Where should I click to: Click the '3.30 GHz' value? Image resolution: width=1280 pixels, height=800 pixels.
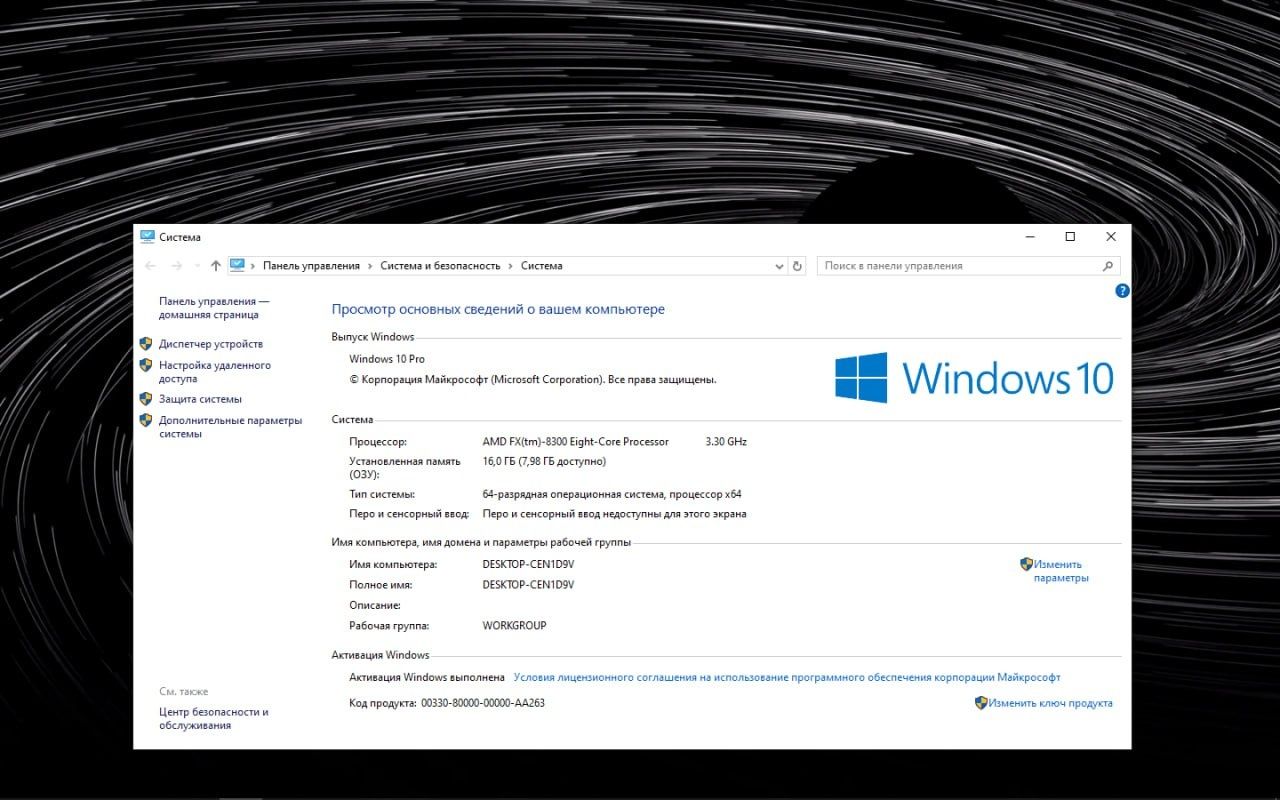726,441
